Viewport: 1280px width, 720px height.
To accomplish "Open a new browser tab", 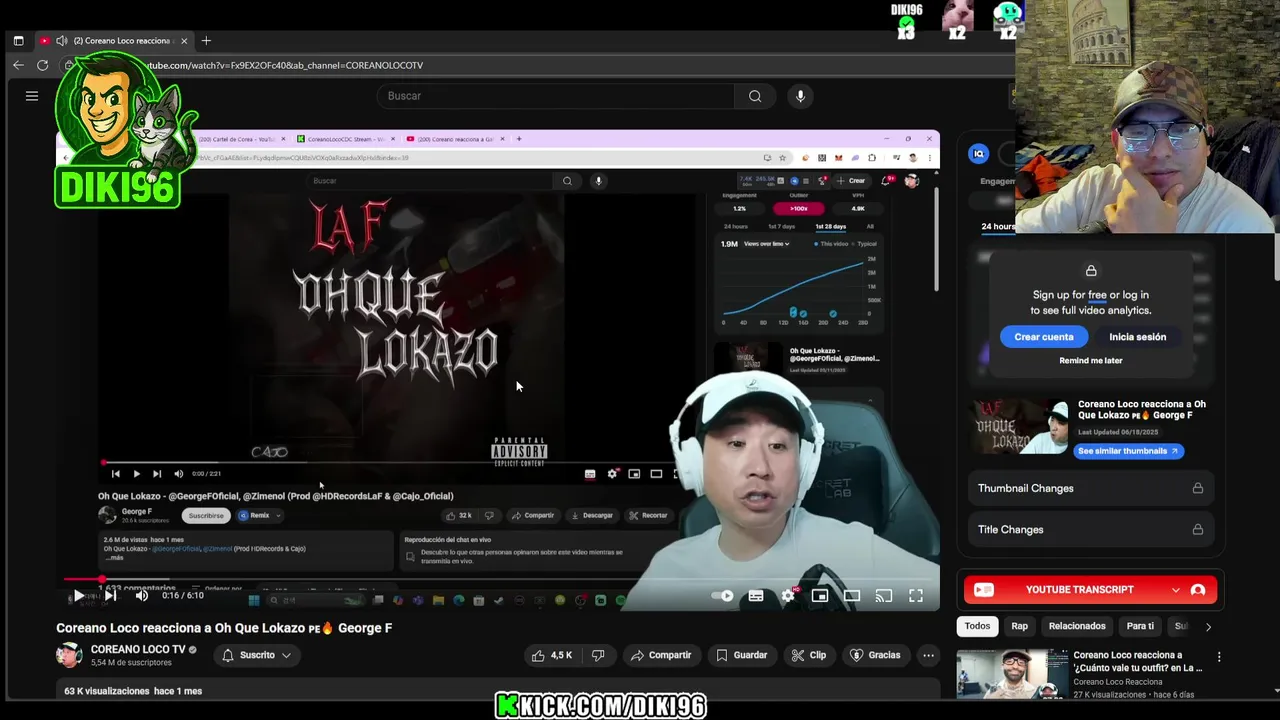I will pos(206,41).
